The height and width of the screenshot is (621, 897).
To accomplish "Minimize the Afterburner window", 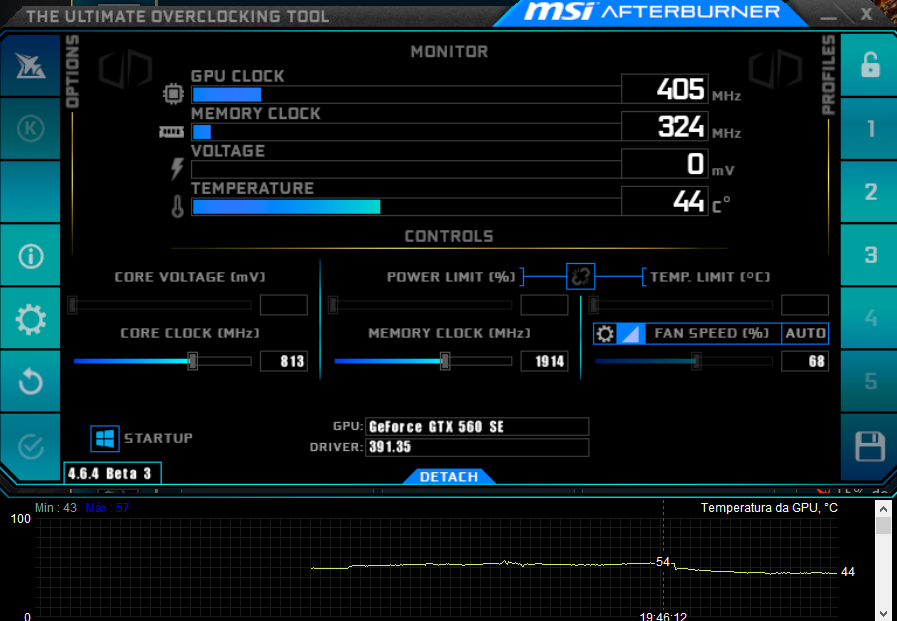I will click(828, 16).
